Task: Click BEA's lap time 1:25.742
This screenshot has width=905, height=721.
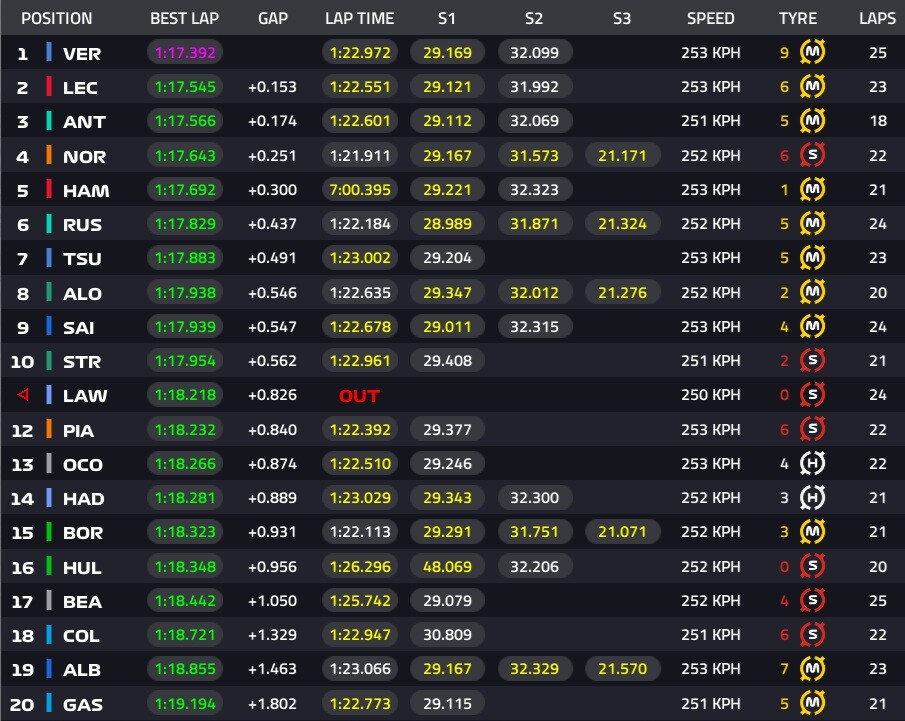Action: 360,600
